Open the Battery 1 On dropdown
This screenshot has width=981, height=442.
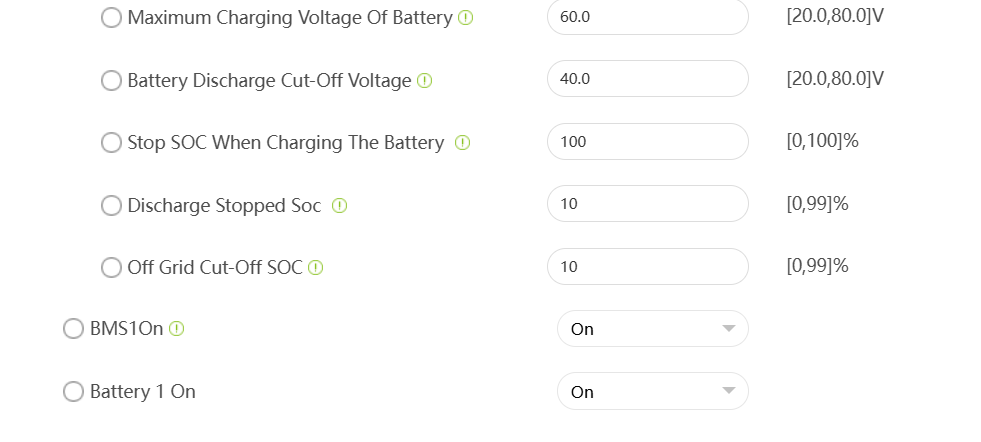tap(652, 392)
